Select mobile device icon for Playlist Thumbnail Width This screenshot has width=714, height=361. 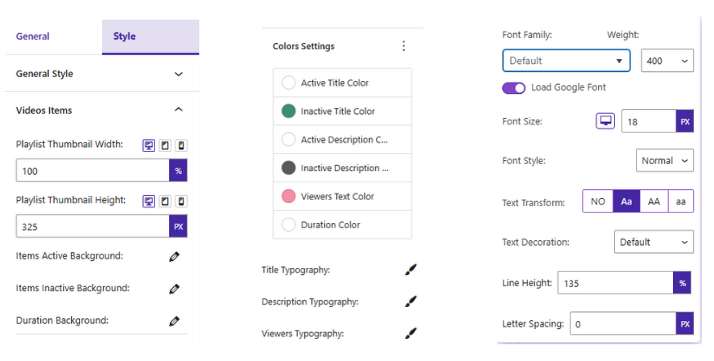[181, 146]
